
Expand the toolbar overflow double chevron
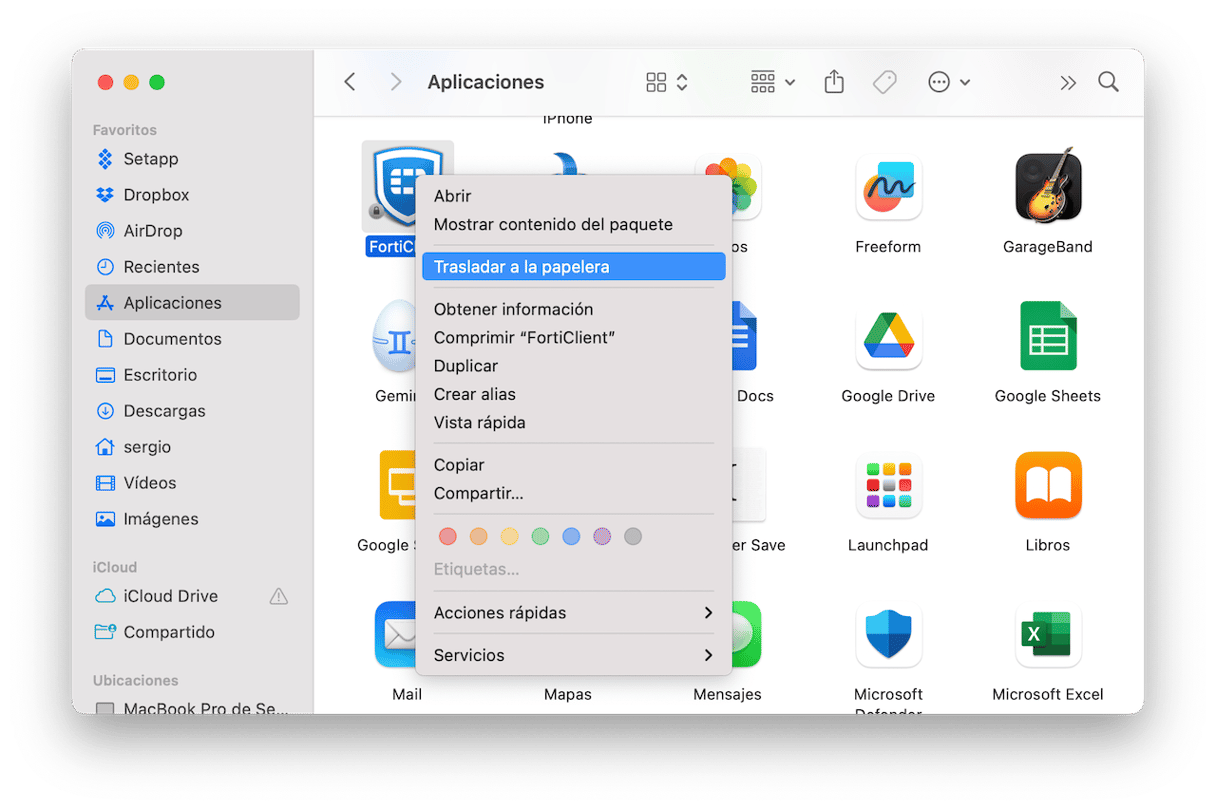click(x=1068, y=82)
